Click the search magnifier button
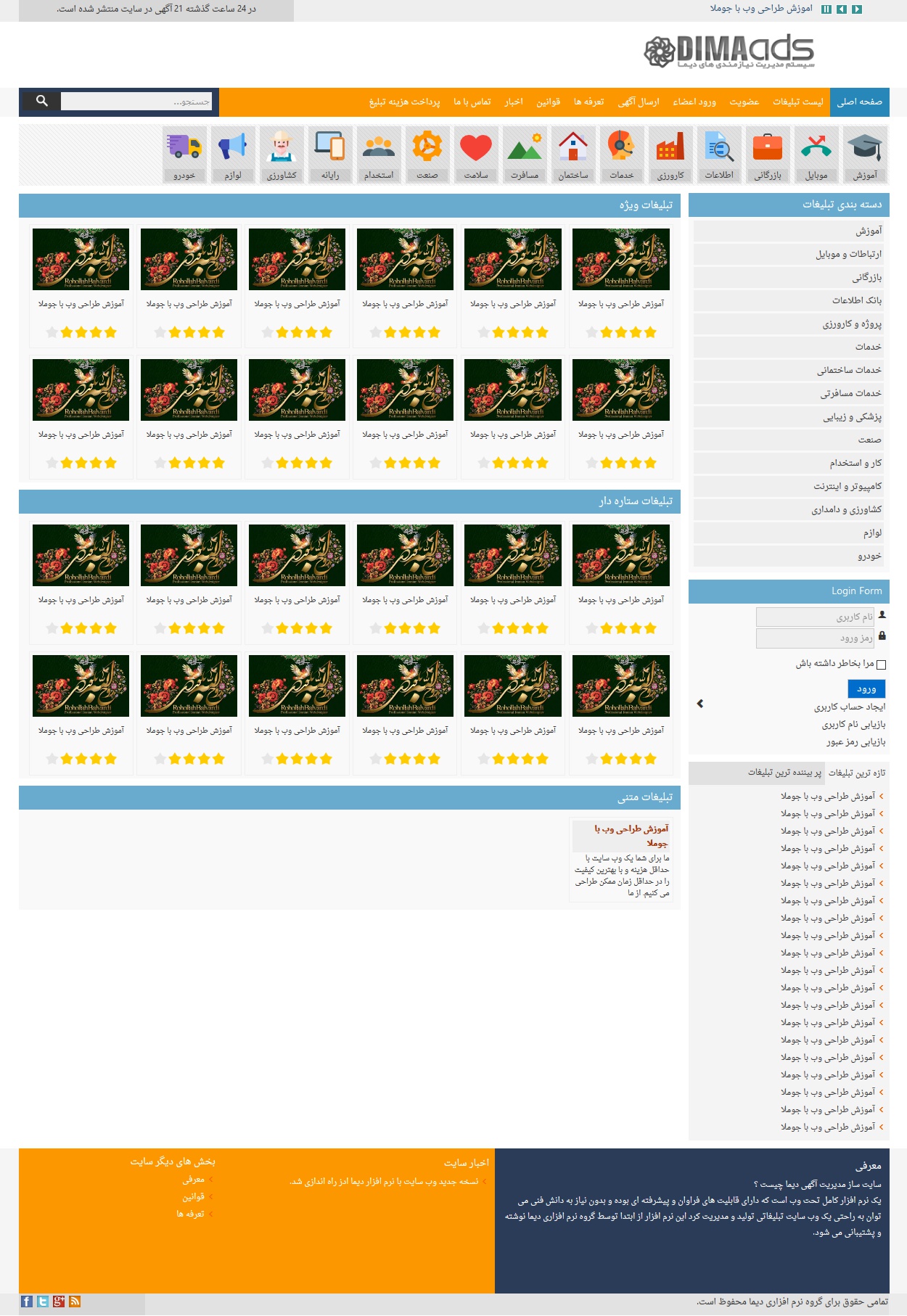Image resolution: width=907 pixels, height=1316 pixels. pyautogui.click(x=41, y=102)
